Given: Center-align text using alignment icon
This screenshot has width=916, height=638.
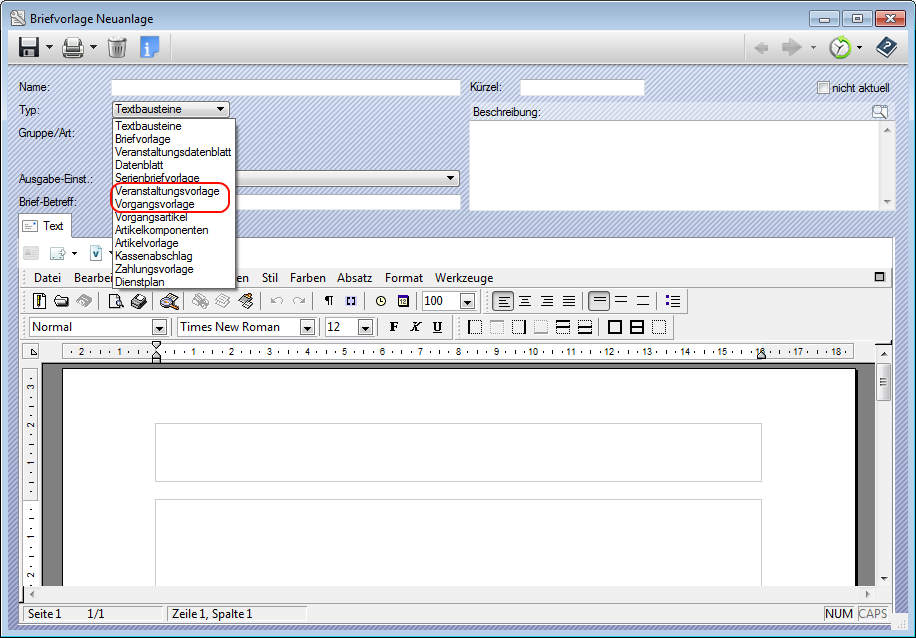Looking at the screenshot, I should 525,301.
